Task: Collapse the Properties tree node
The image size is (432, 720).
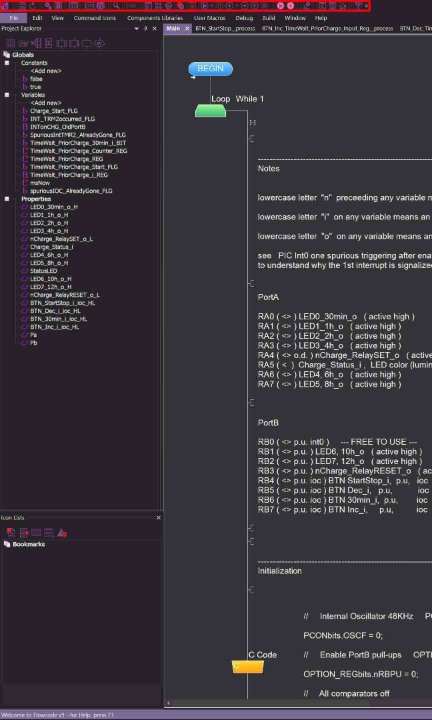Action: point(7,199)
